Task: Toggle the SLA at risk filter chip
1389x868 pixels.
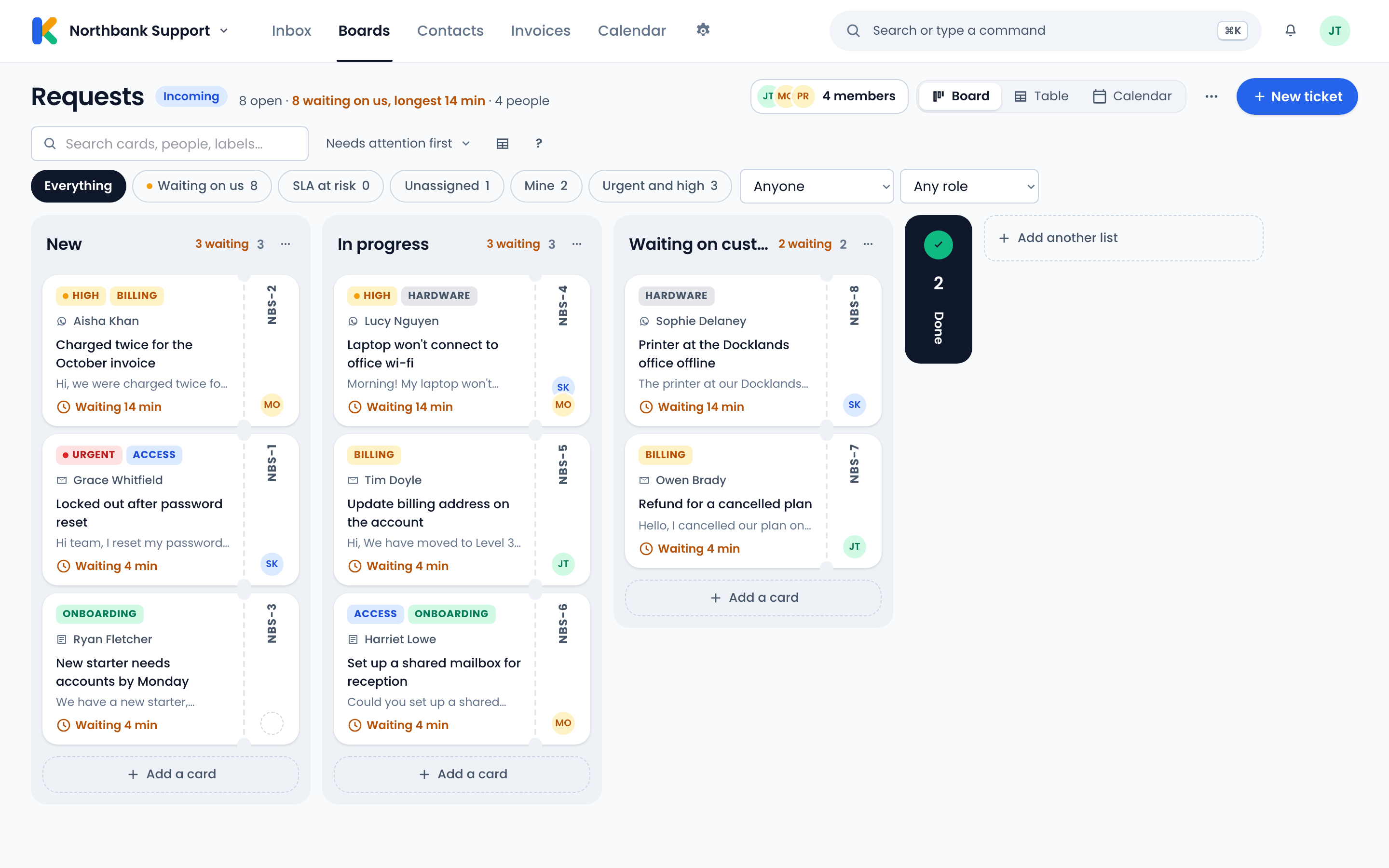Action: pos(330,186)
